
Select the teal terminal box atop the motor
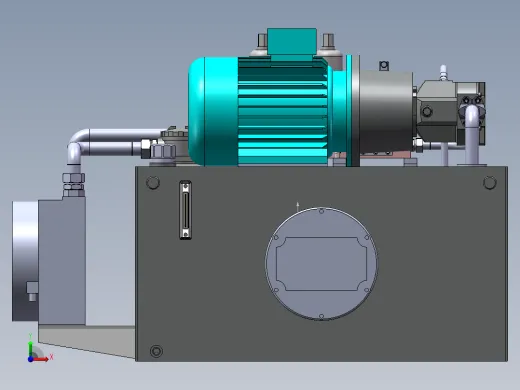292,41
